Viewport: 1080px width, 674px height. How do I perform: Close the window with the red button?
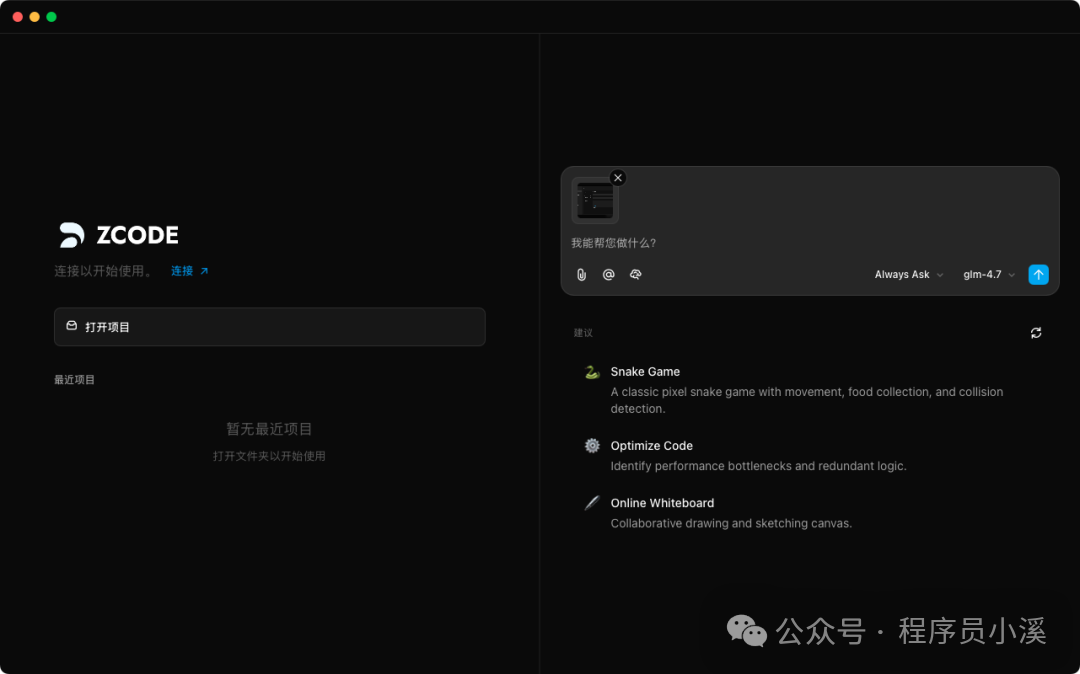(x=18, y=17)
